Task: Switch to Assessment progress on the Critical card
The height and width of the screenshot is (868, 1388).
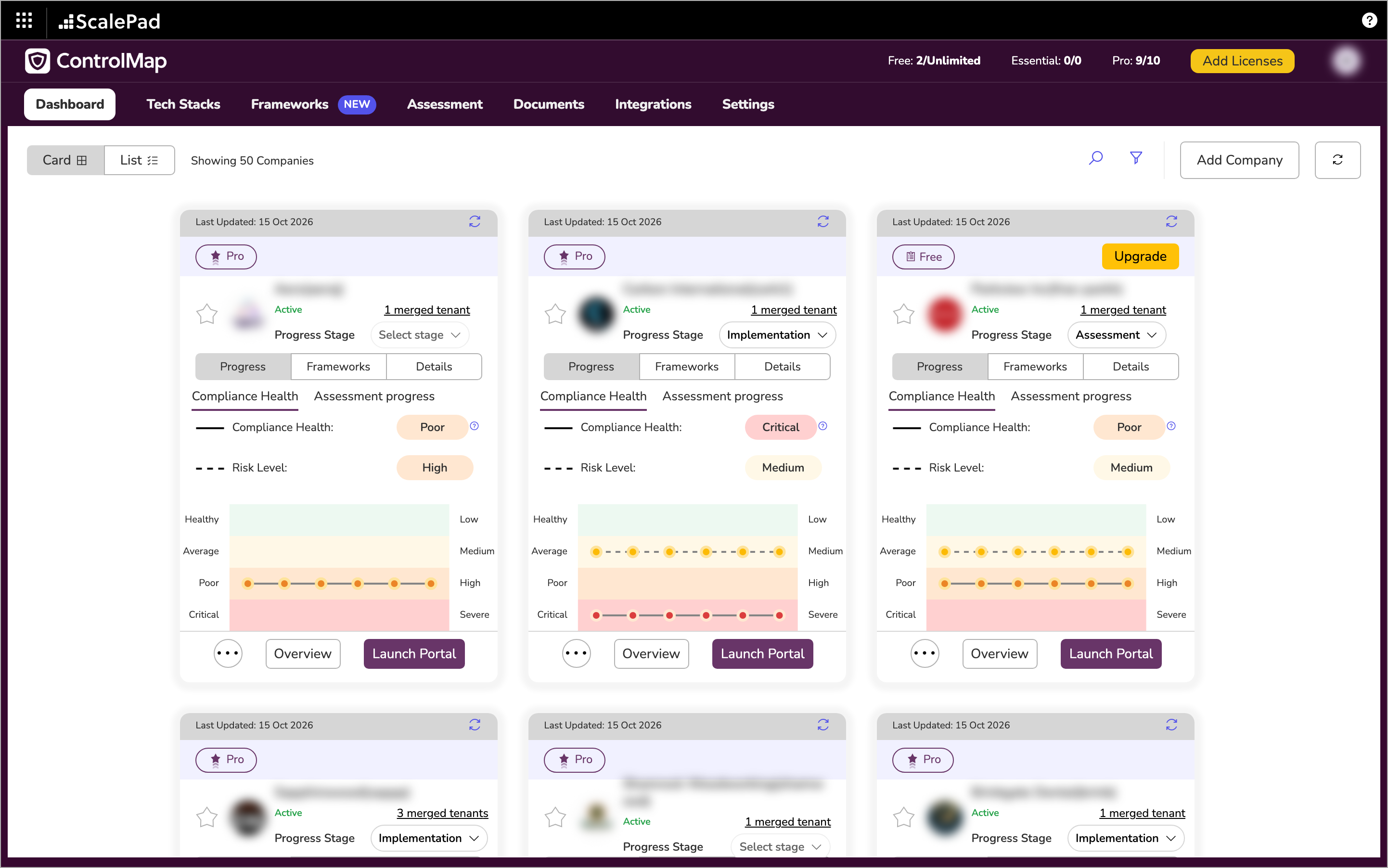Action: (722, 396)
